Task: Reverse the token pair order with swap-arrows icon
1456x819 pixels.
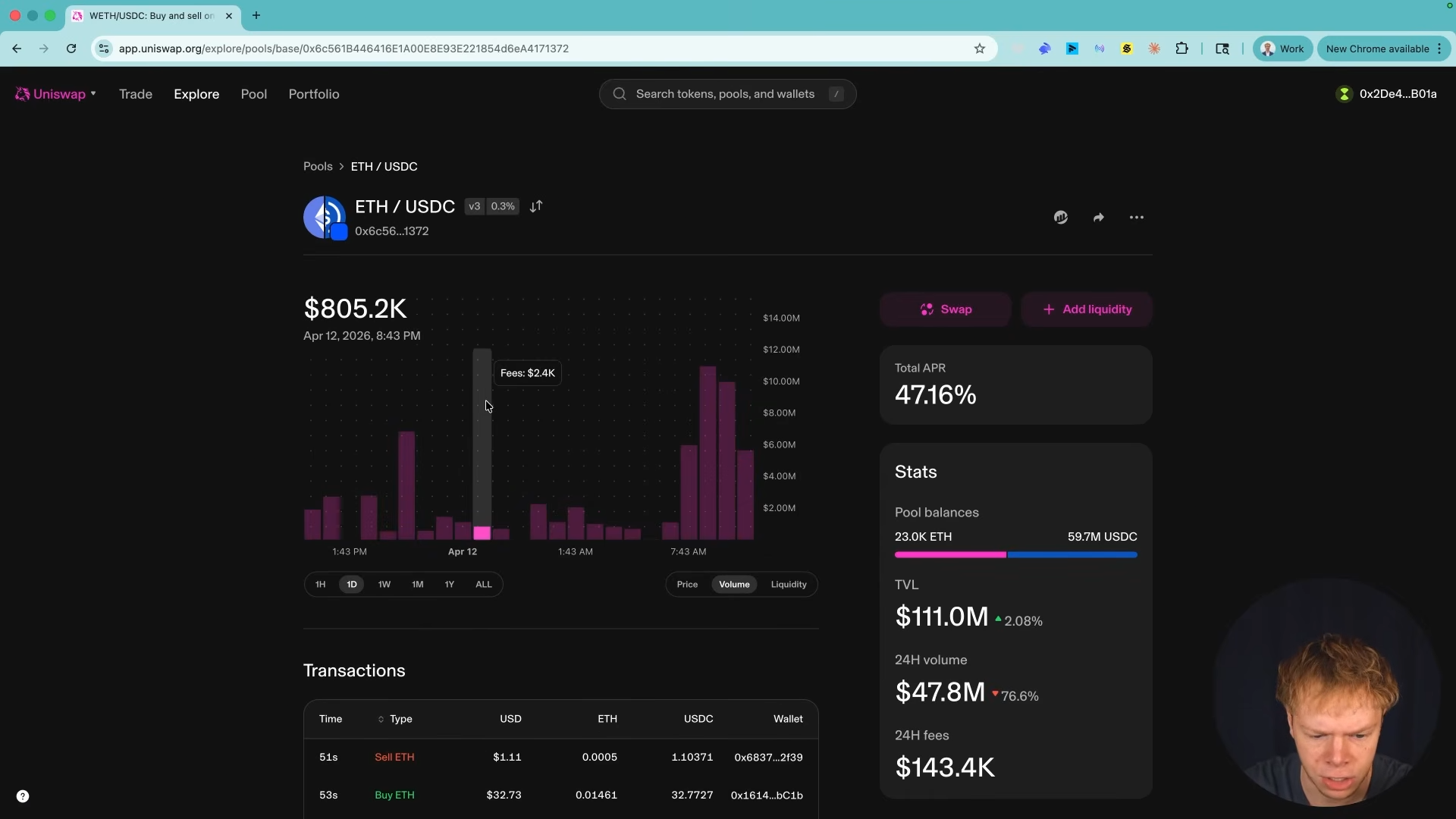Action: 536,206
